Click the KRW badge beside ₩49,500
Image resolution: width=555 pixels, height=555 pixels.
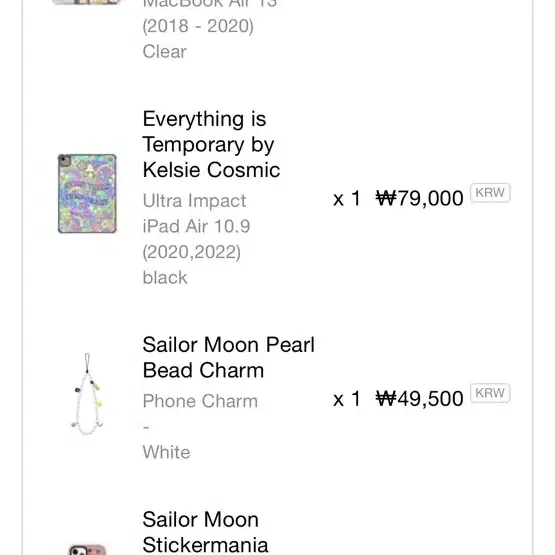tap(490, 393)
